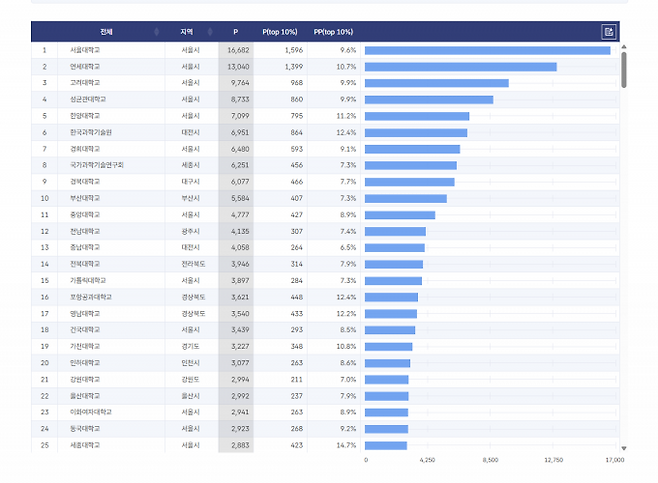This screenshot has width=658, height=483.
Task: Click on 건국대학교 name
Action: [x=85, y=330]
